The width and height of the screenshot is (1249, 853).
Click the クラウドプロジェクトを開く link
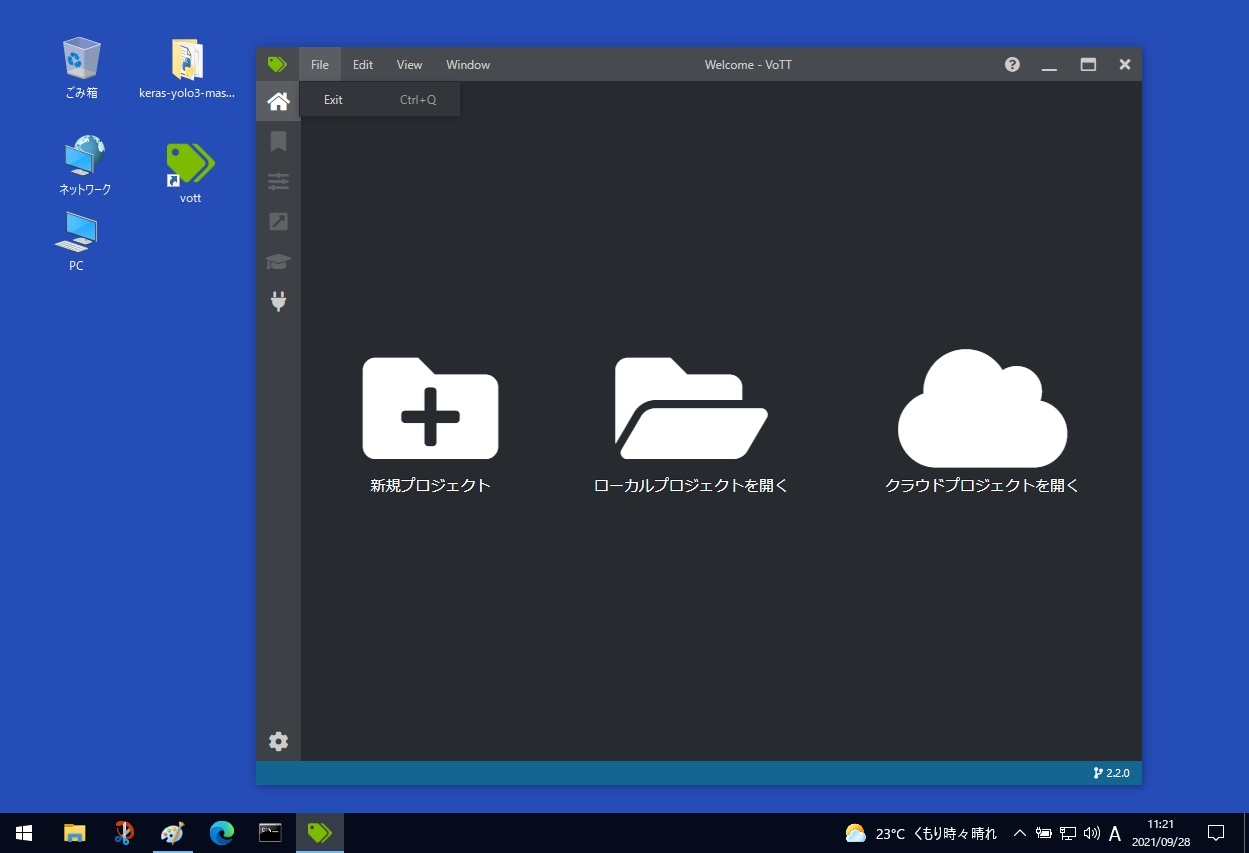coord(982,485)
